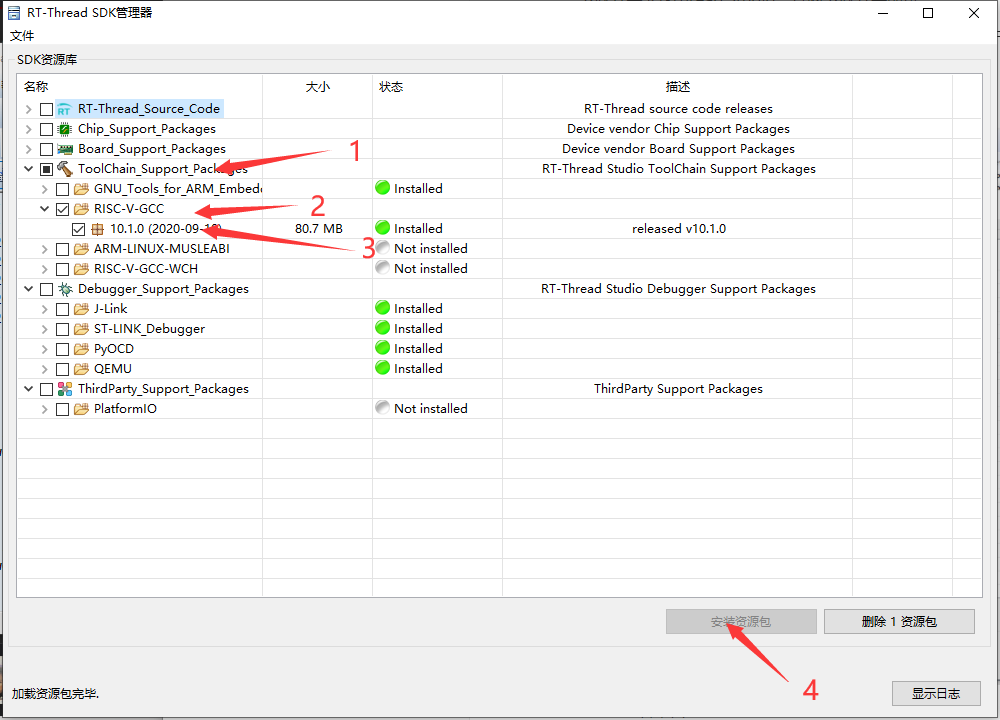Expand the Chip_Support_Packages tree node
Screen dimensions: 1000x720
pyautogui.click(x=29, y=129)
